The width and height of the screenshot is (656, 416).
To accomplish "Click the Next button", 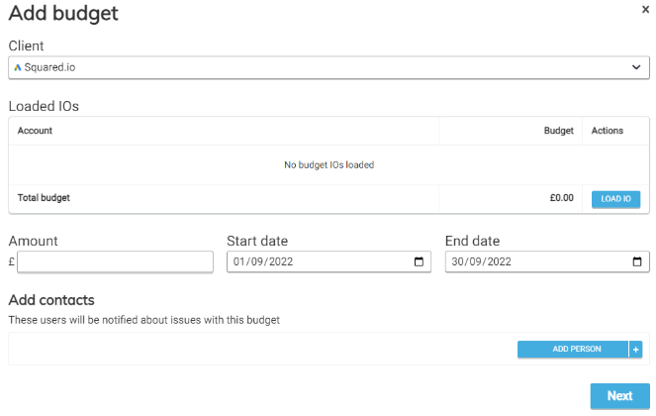I will (x=619, y=395).
